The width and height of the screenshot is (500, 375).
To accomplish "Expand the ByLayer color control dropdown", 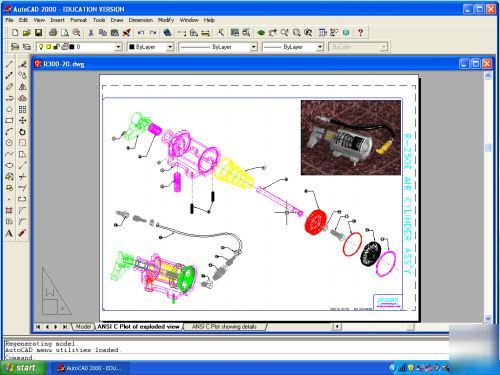I will click(170, 47).
